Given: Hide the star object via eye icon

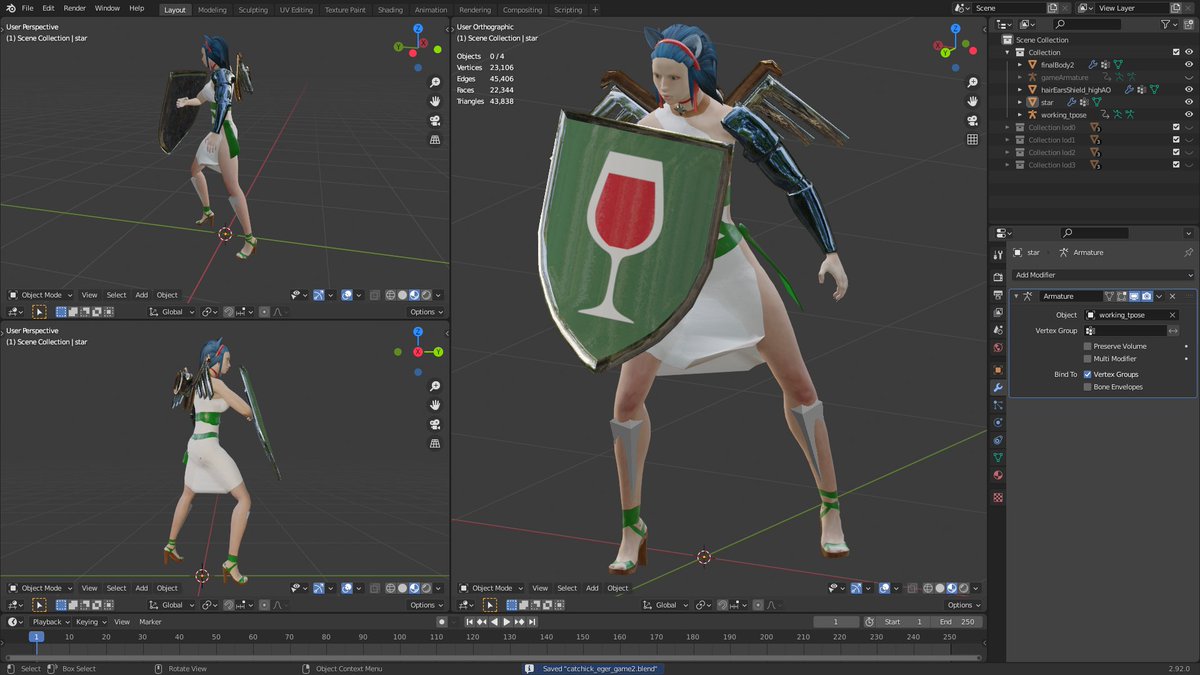Looking at the screenshot, I should [x=1189, y=102].
